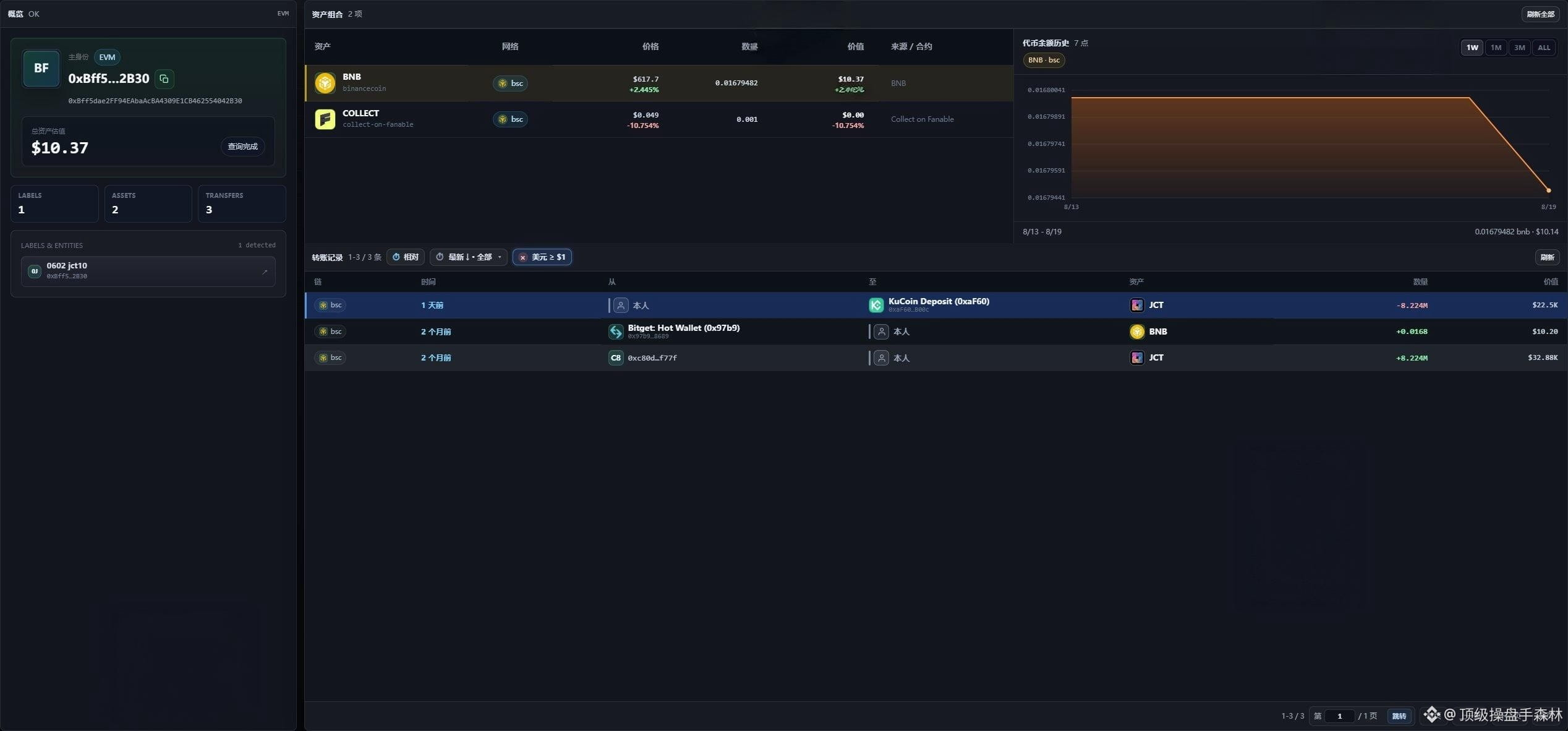Click the 跳转 page jump button

click(x=1399, y=716)
